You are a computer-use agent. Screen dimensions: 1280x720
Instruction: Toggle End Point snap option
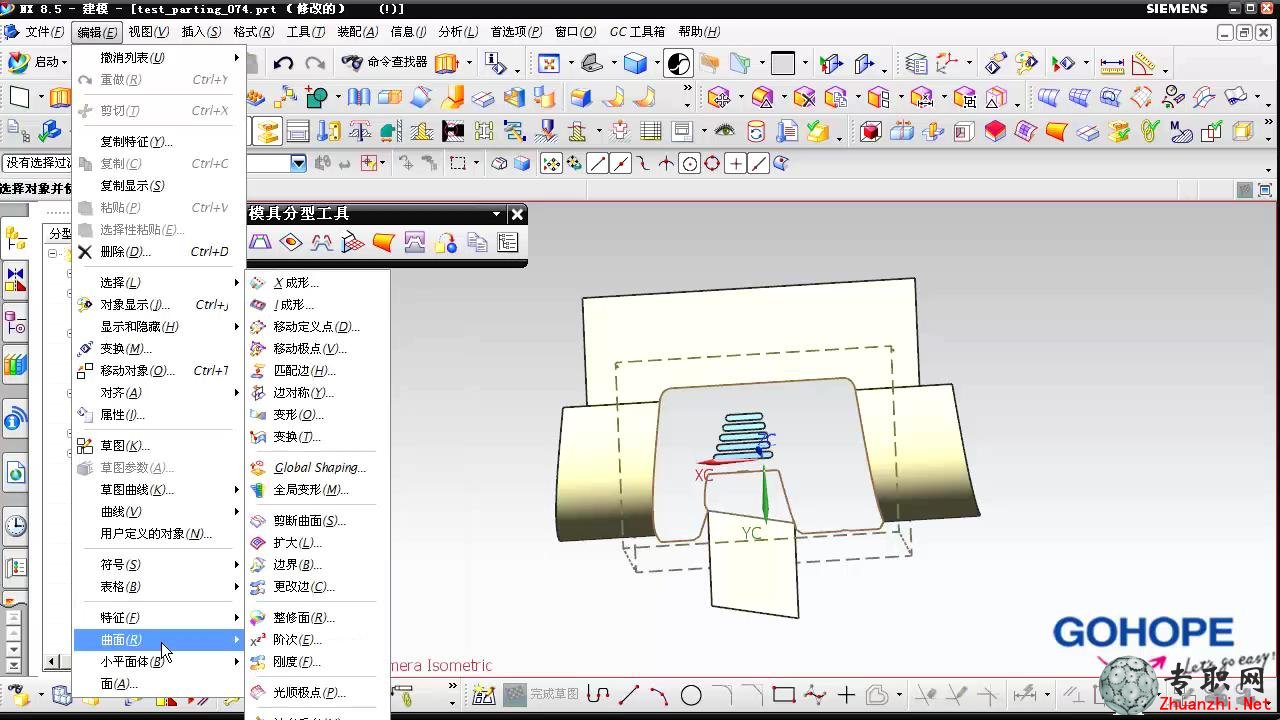[597, 164]
